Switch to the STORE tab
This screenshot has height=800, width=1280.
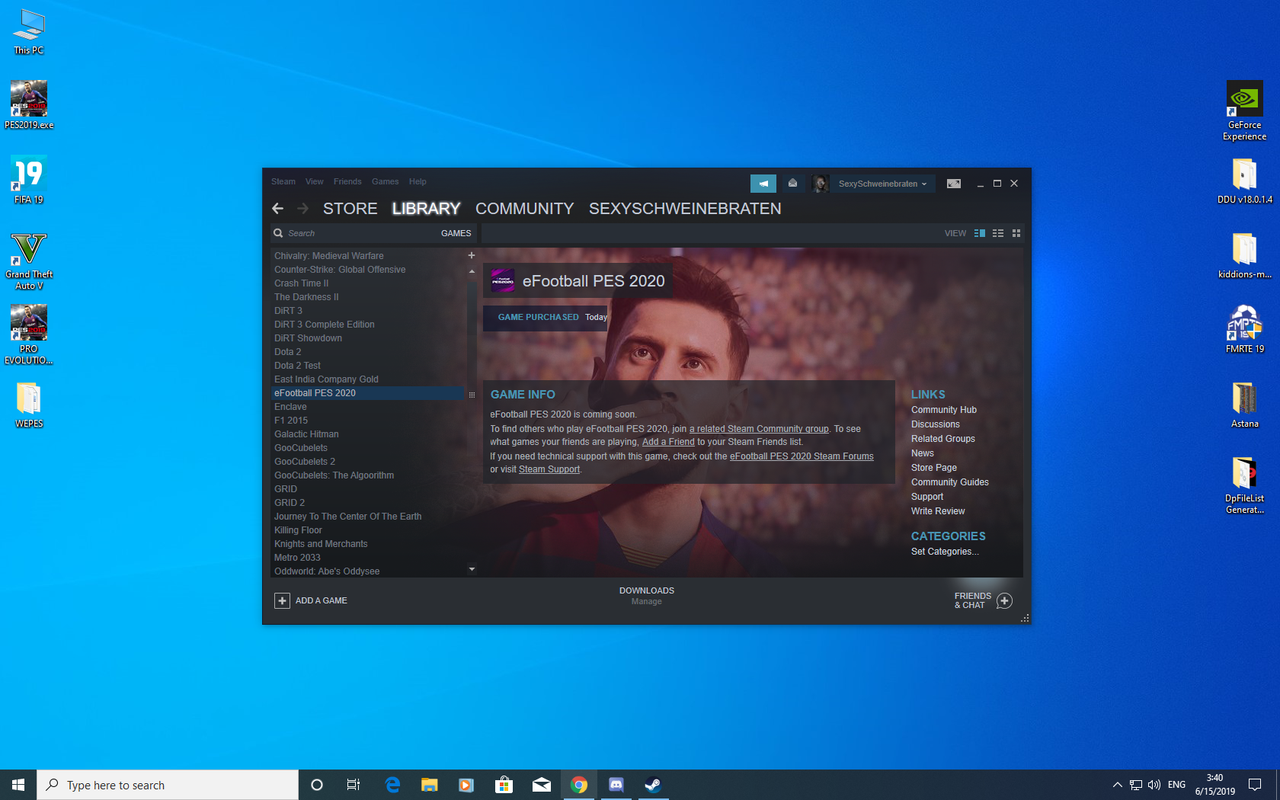tap(349, 208)
